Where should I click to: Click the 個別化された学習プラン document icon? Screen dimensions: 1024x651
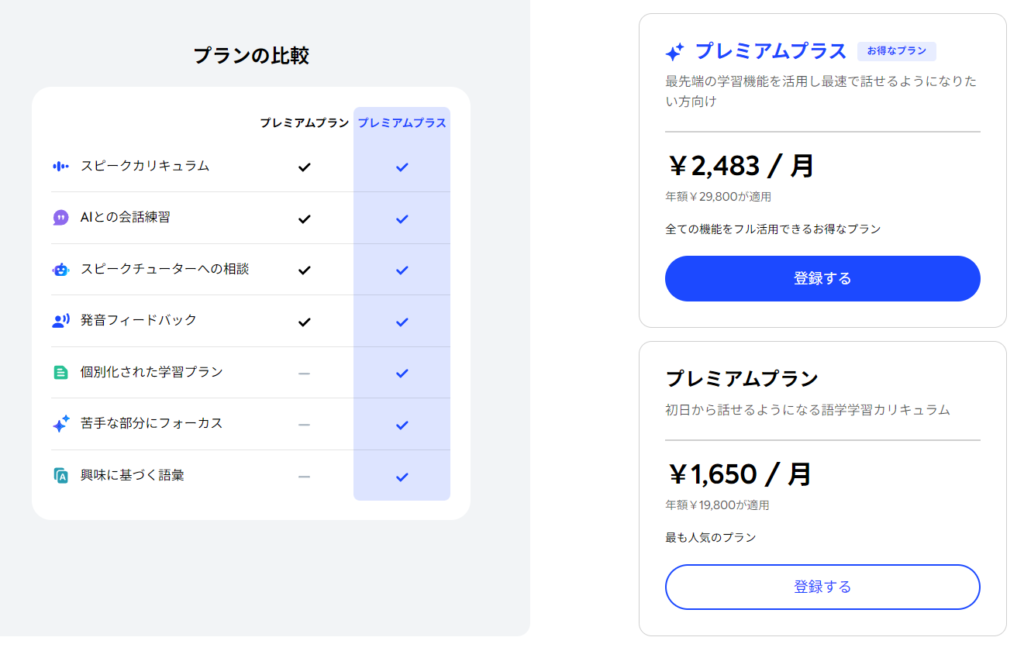pos(61,372)
